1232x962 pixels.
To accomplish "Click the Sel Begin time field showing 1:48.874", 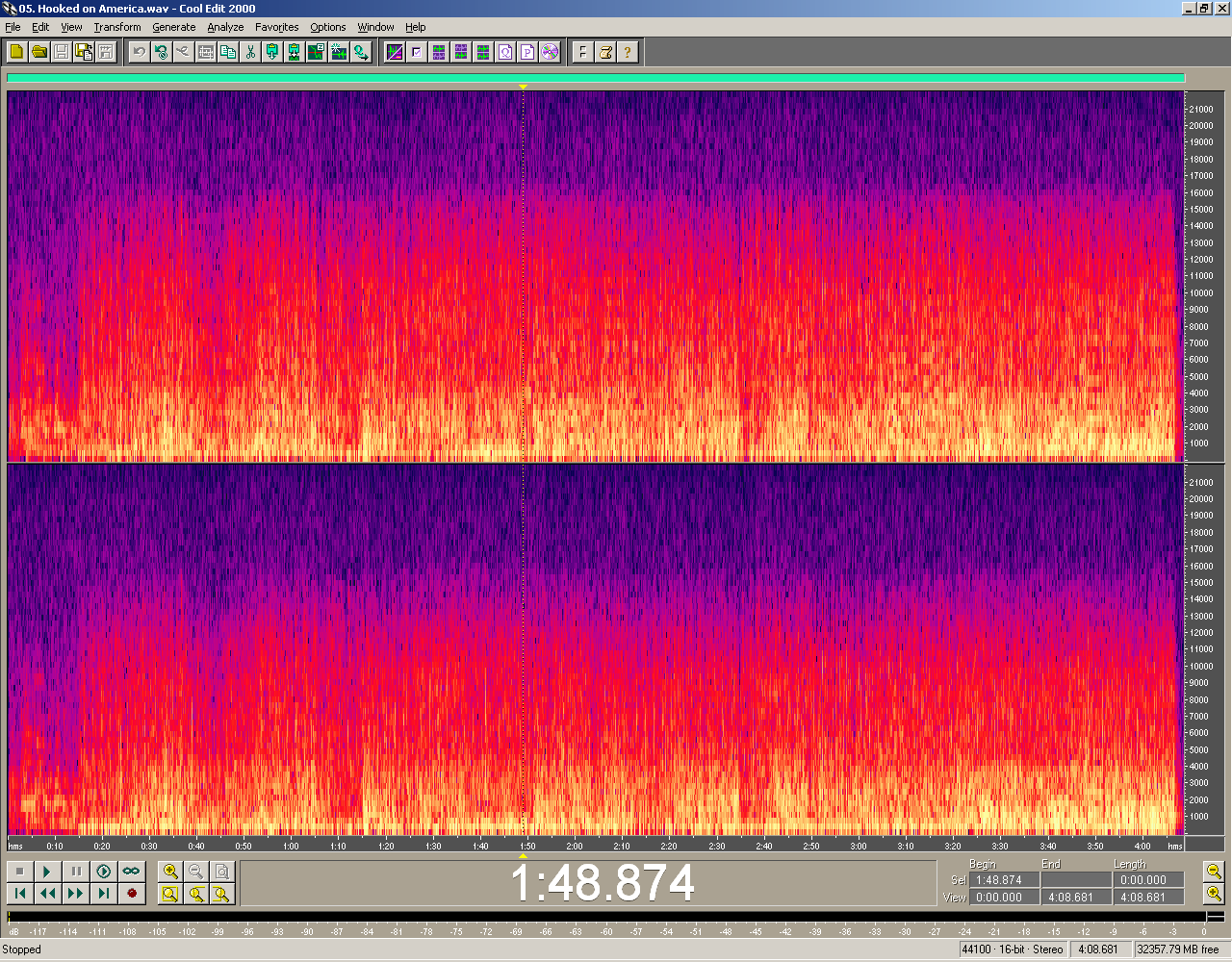I will click(x=1004, y=880).
